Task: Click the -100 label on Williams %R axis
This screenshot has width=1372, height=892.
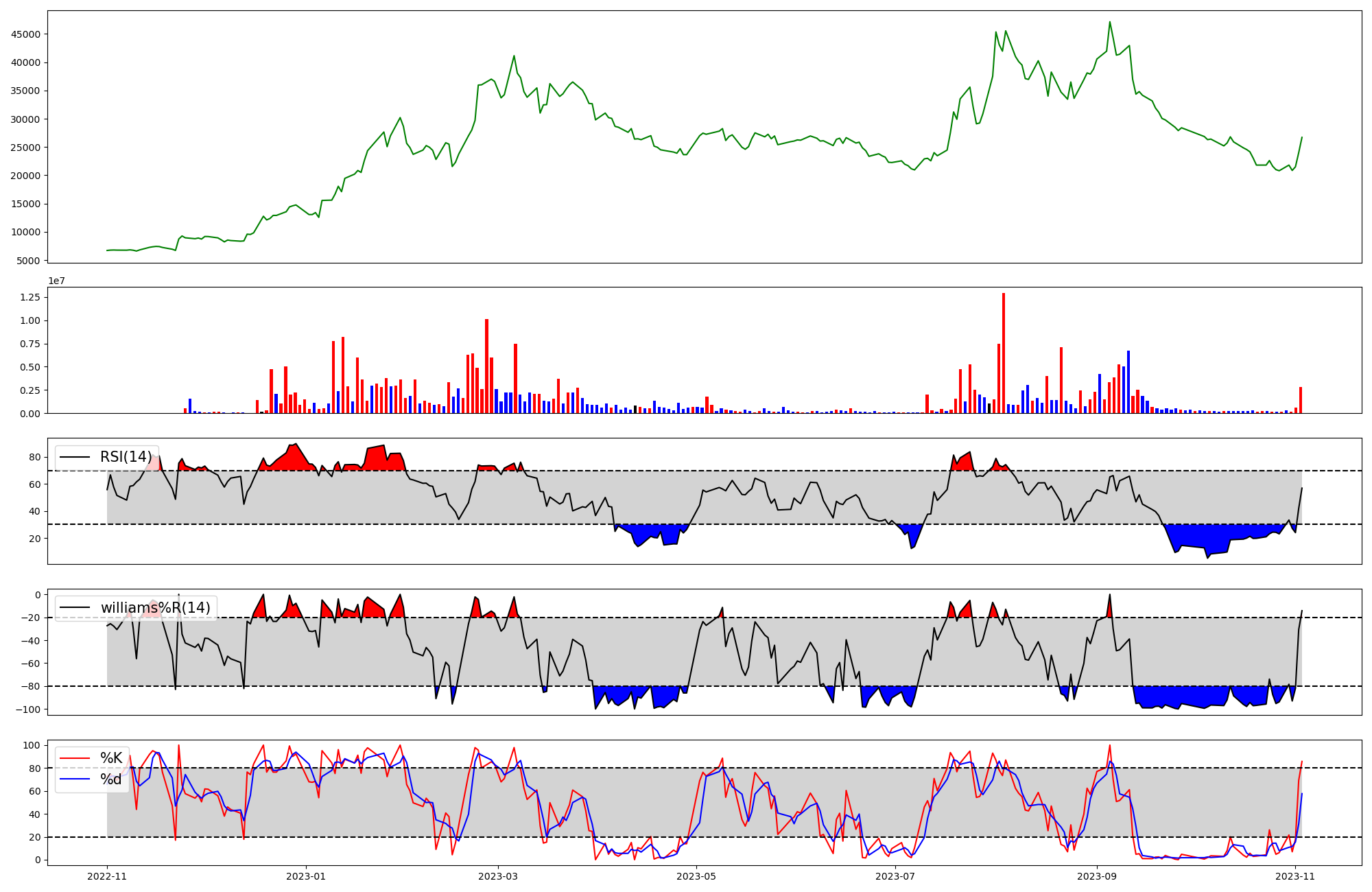Action: pyautogui.click(x=28, y=709)
